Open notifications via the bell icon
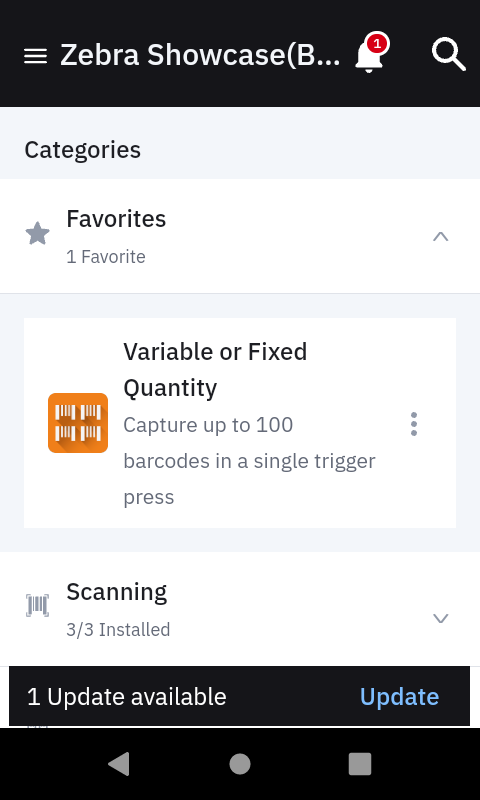 click(369, 55)
